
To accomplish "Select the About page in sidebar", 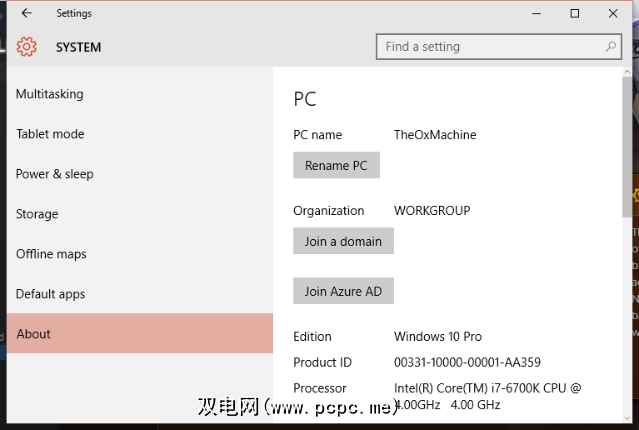I will [x=139, y=333].
